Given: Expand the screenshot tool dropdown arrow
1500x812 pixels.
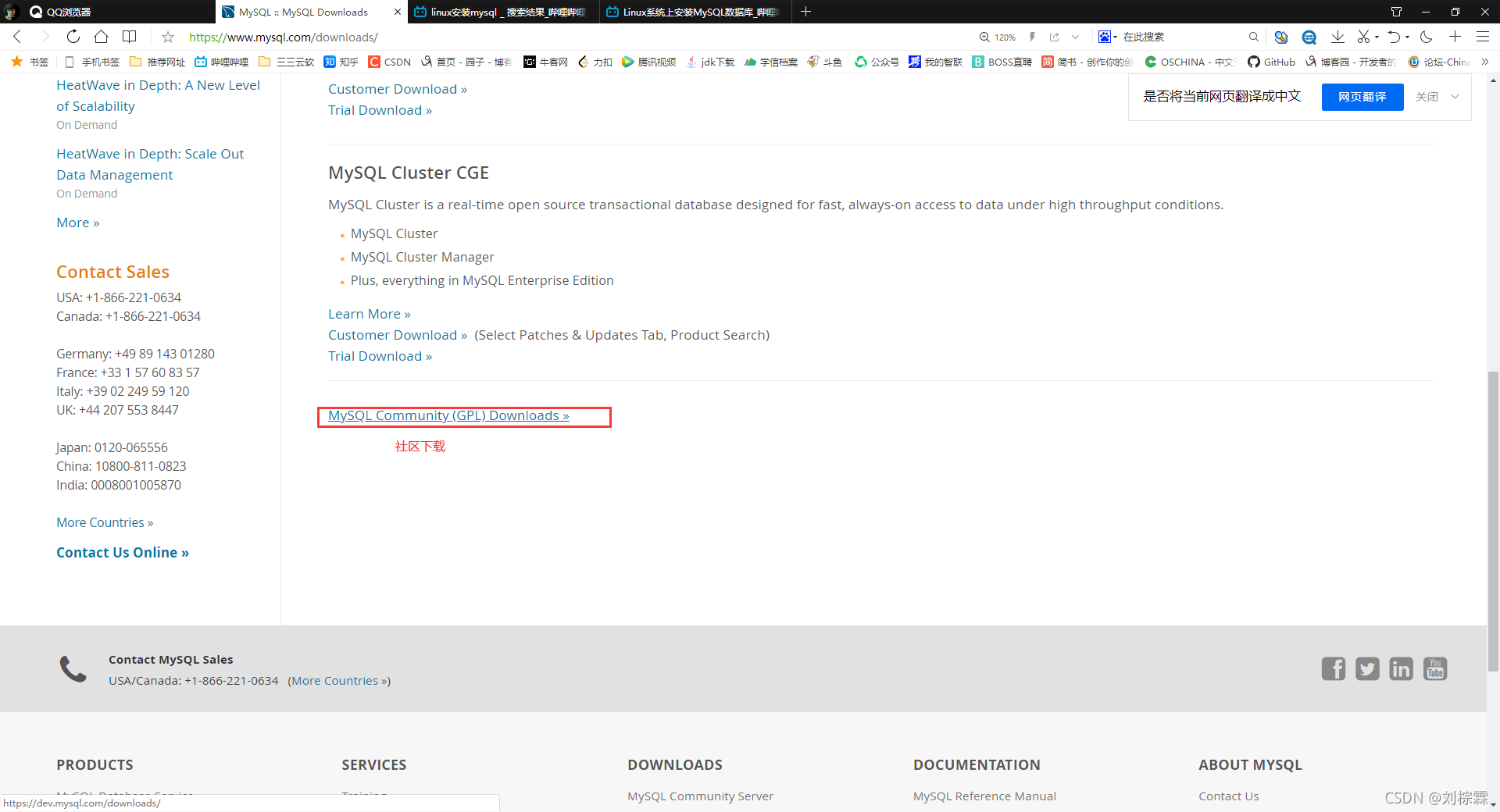Looking at the screenshot, I should (x=1377, y=37).
